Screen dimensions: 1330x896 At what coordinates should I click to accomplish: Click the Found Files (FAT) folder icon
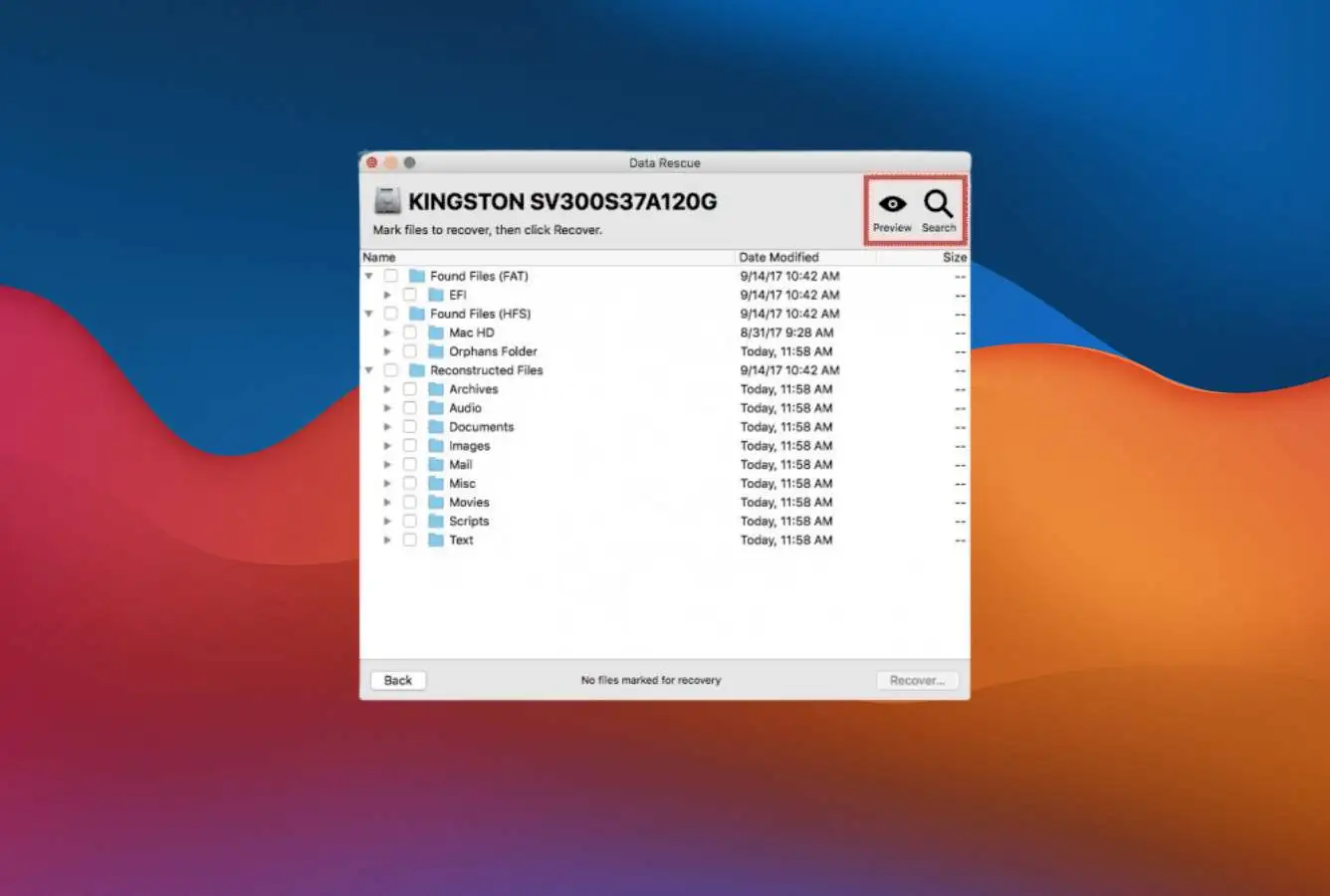(417, 276)
